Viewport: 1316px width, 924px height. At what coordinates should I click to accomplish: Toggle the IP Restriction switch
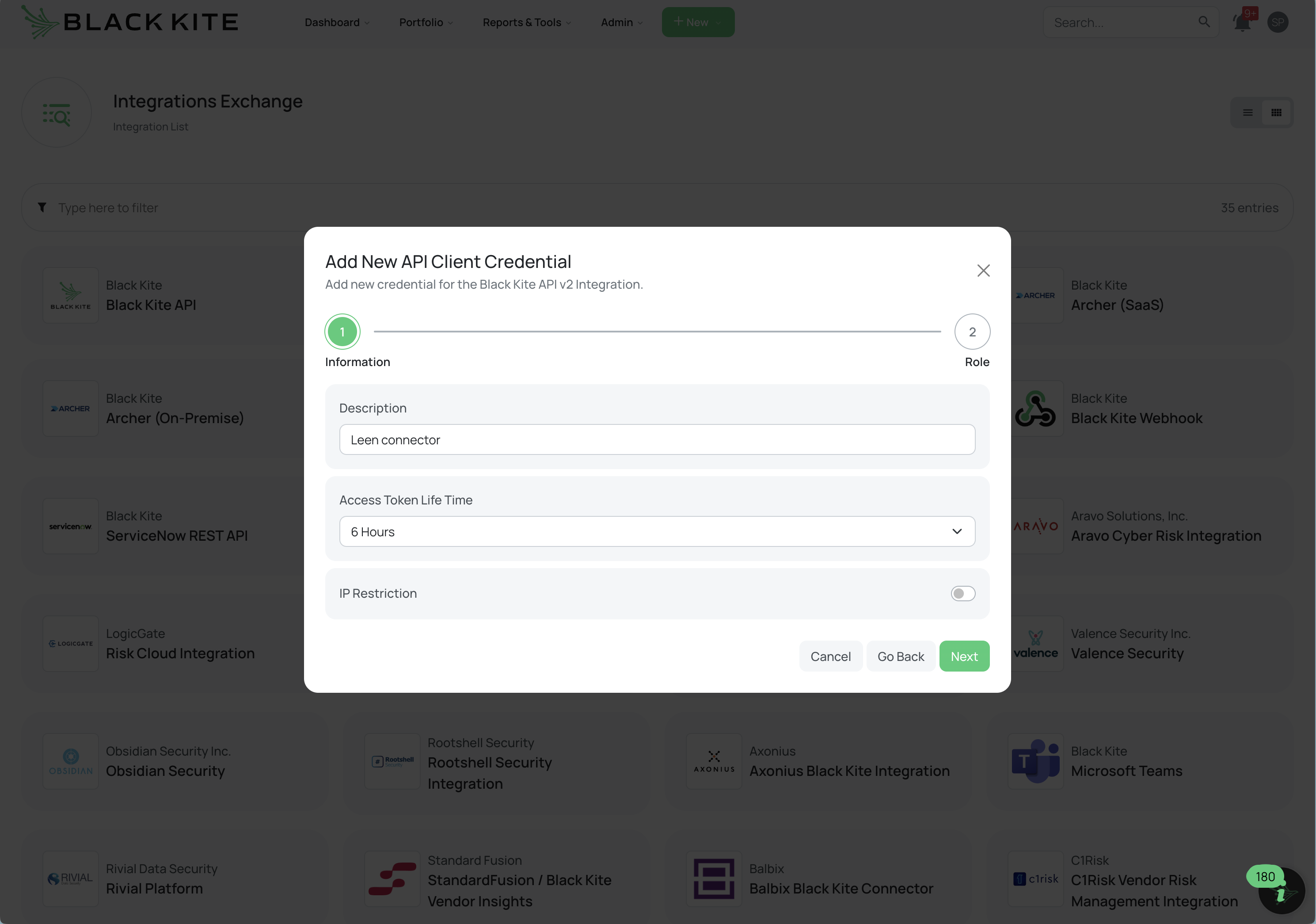962,593
